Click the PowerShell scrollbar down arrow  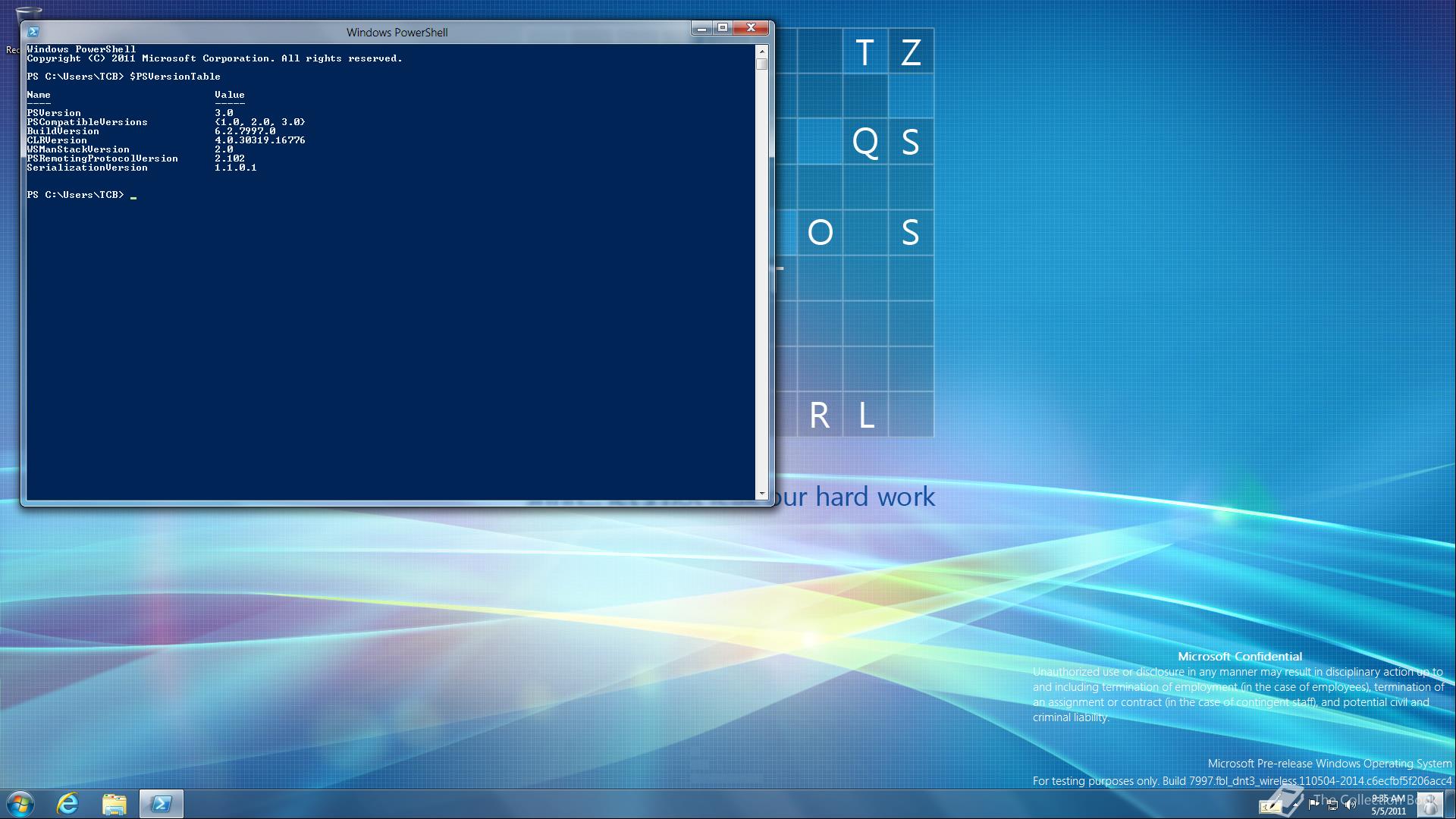(x=762, y=494)
